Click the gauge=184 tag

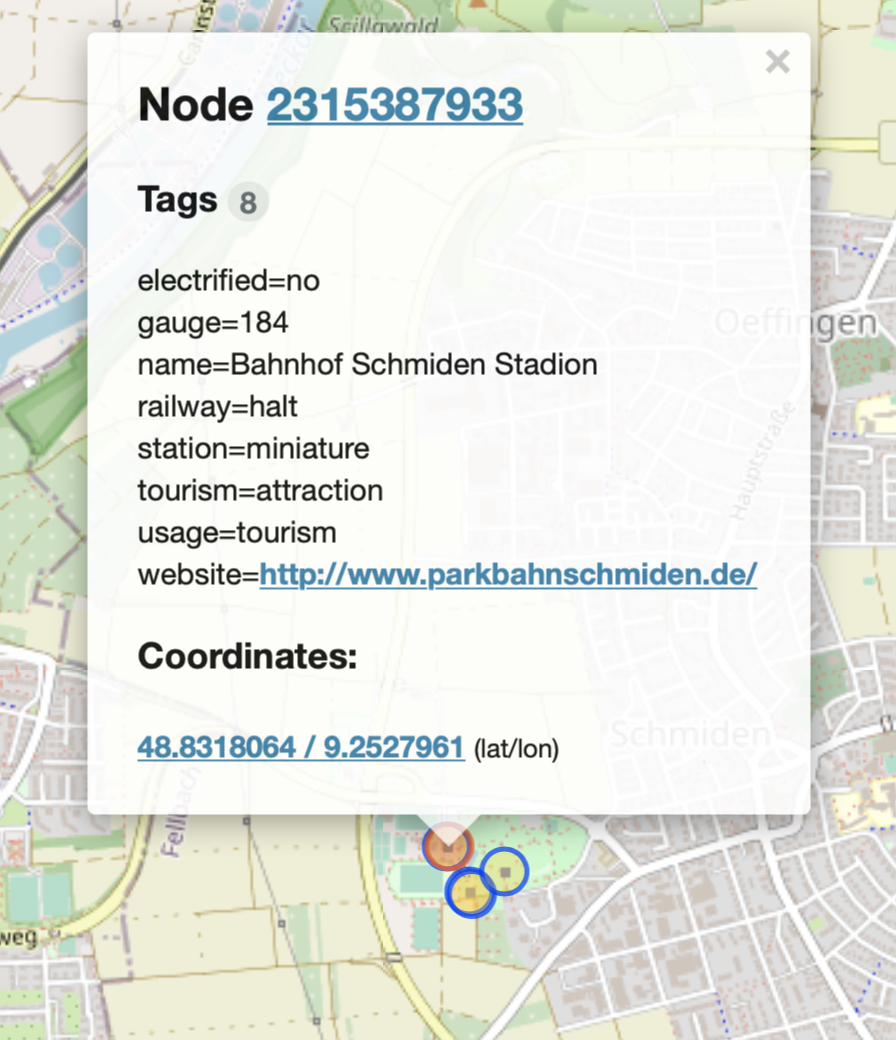coord(213,323)
